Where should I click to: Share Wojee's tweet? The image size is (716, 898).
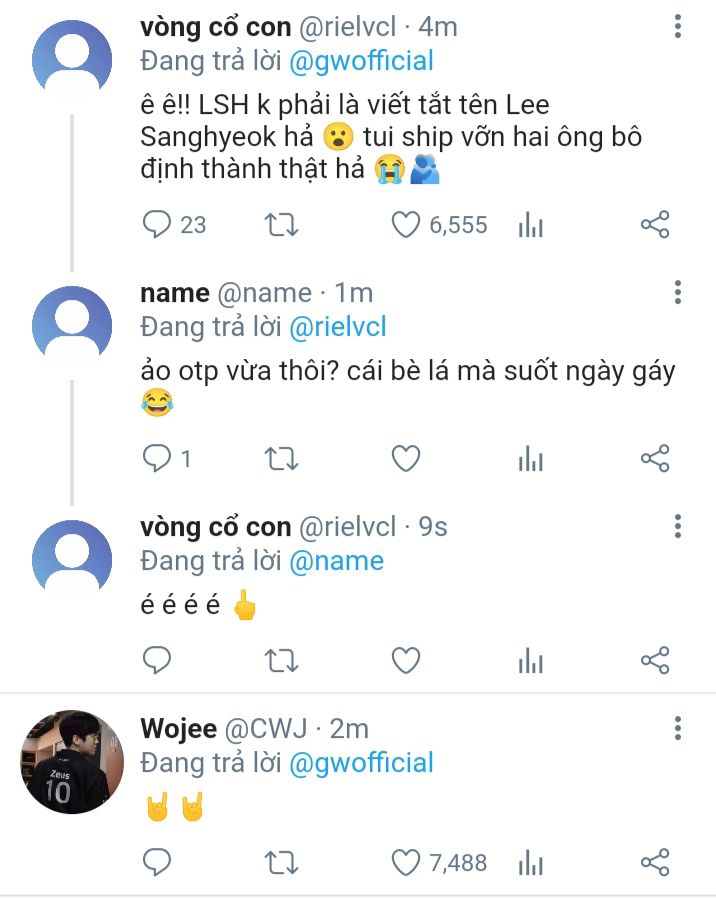pos(655,862)
